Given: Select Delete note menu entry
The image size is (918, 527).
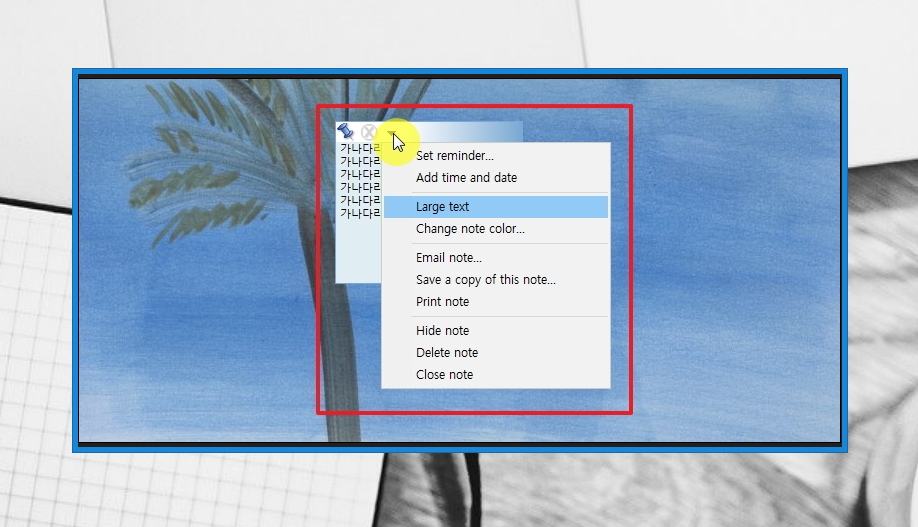Looking at the screenshot, I should 496,353.
